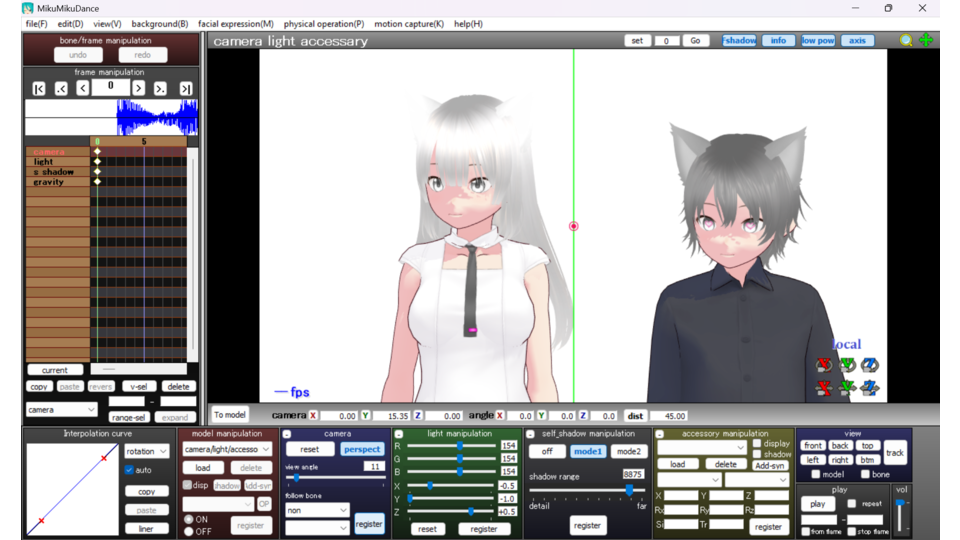960x540 pixels.
Task: Switch self shadow to mode2
Action: tap(628, 451)
